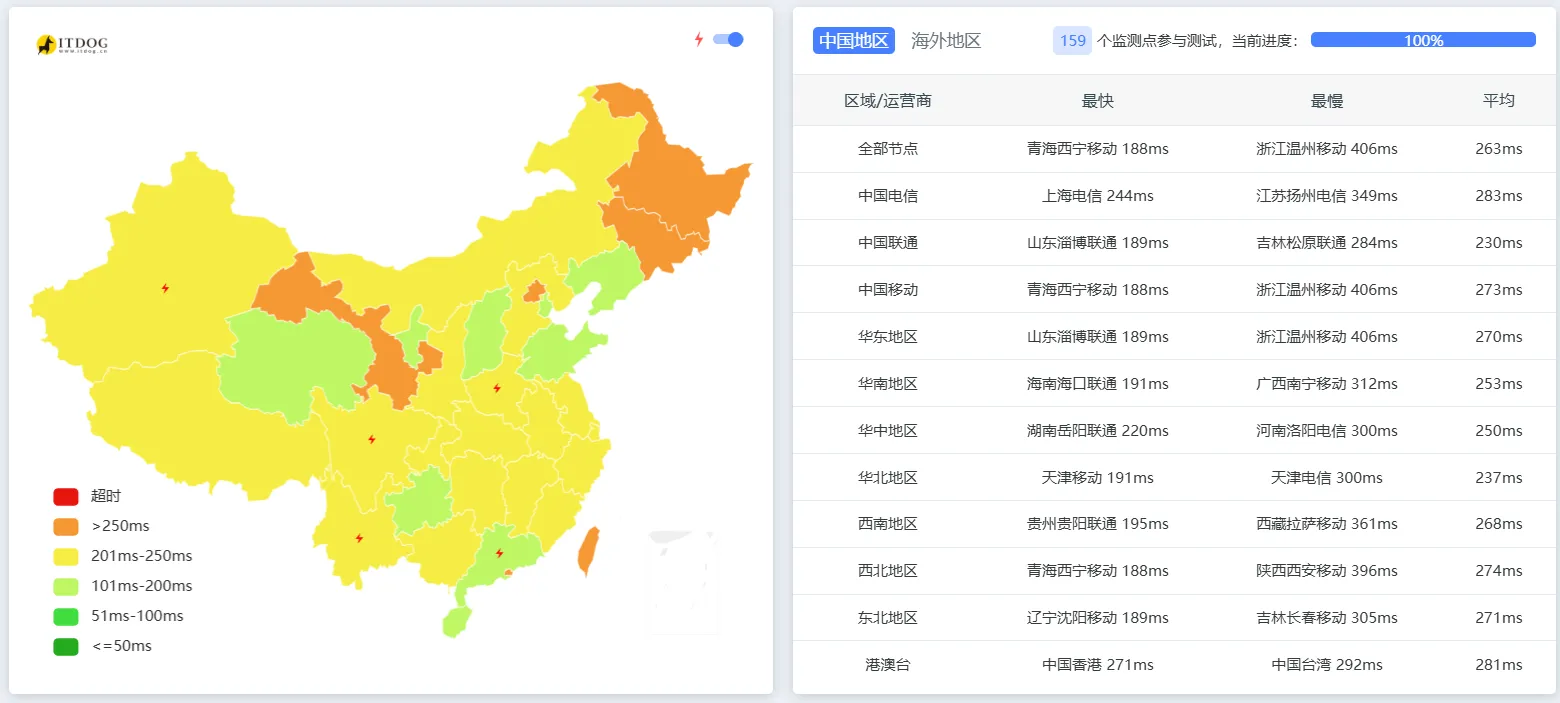Toggle the blue switch above the map
The height and width of the screenshot is (703, 1560).
pyautogui.click(x=729, y=39)
